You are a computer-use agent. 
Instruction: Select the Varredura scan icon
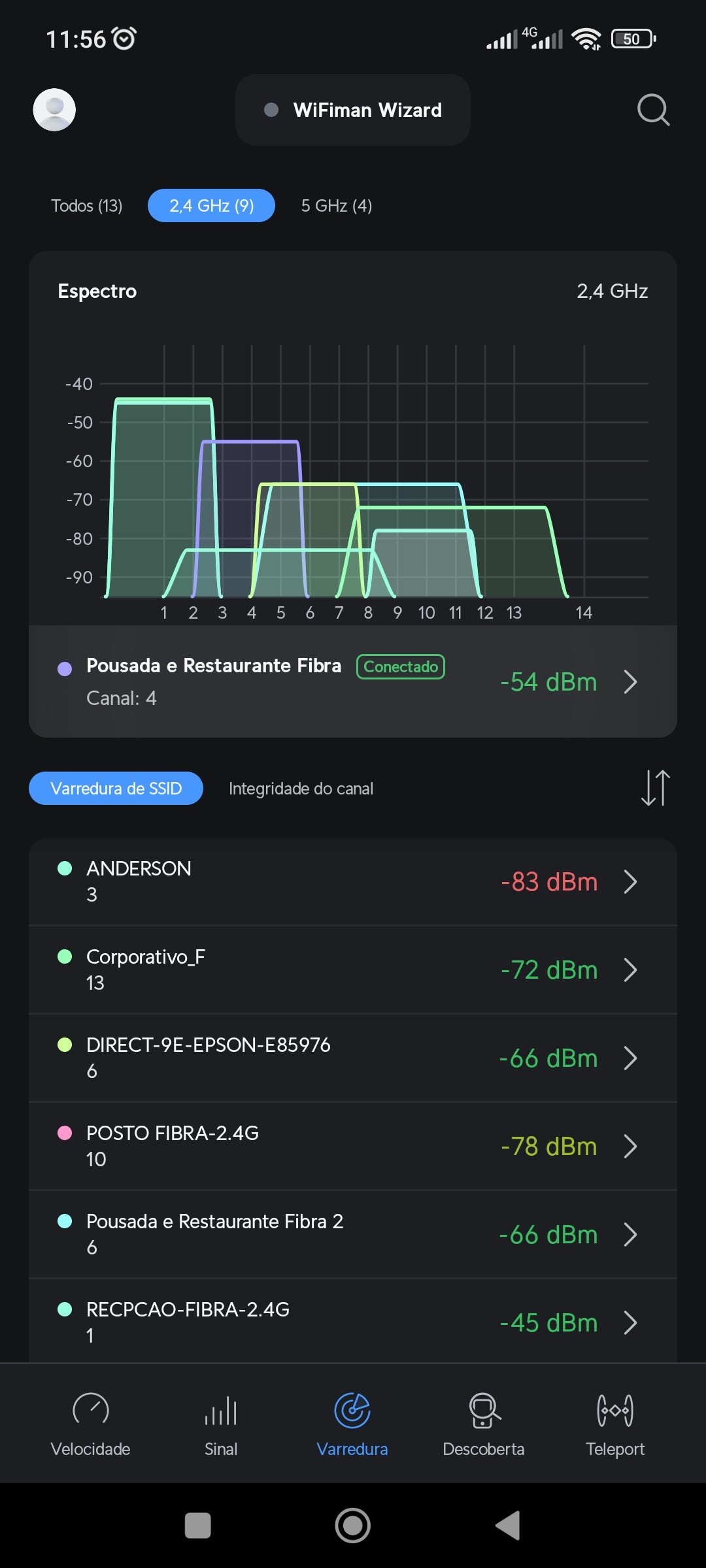click(352, 1411)
